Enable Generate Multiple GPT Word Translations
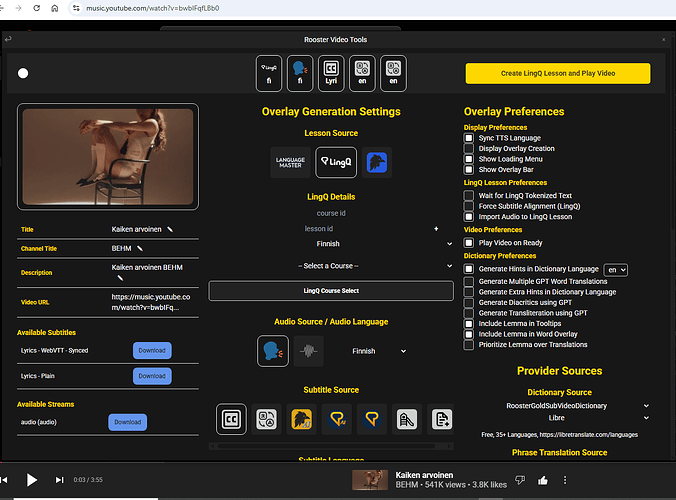Image resolution: width=676 pixels, height=500 pixels. (x=469, y=281)
